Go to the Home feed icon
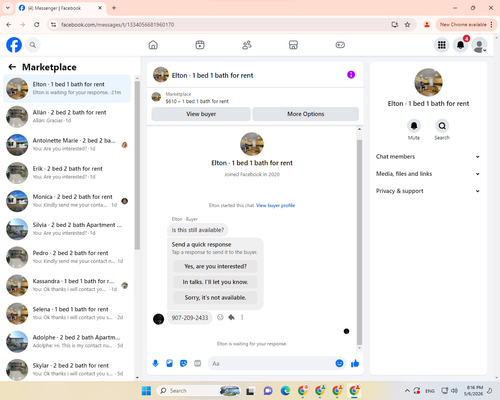 153,45
